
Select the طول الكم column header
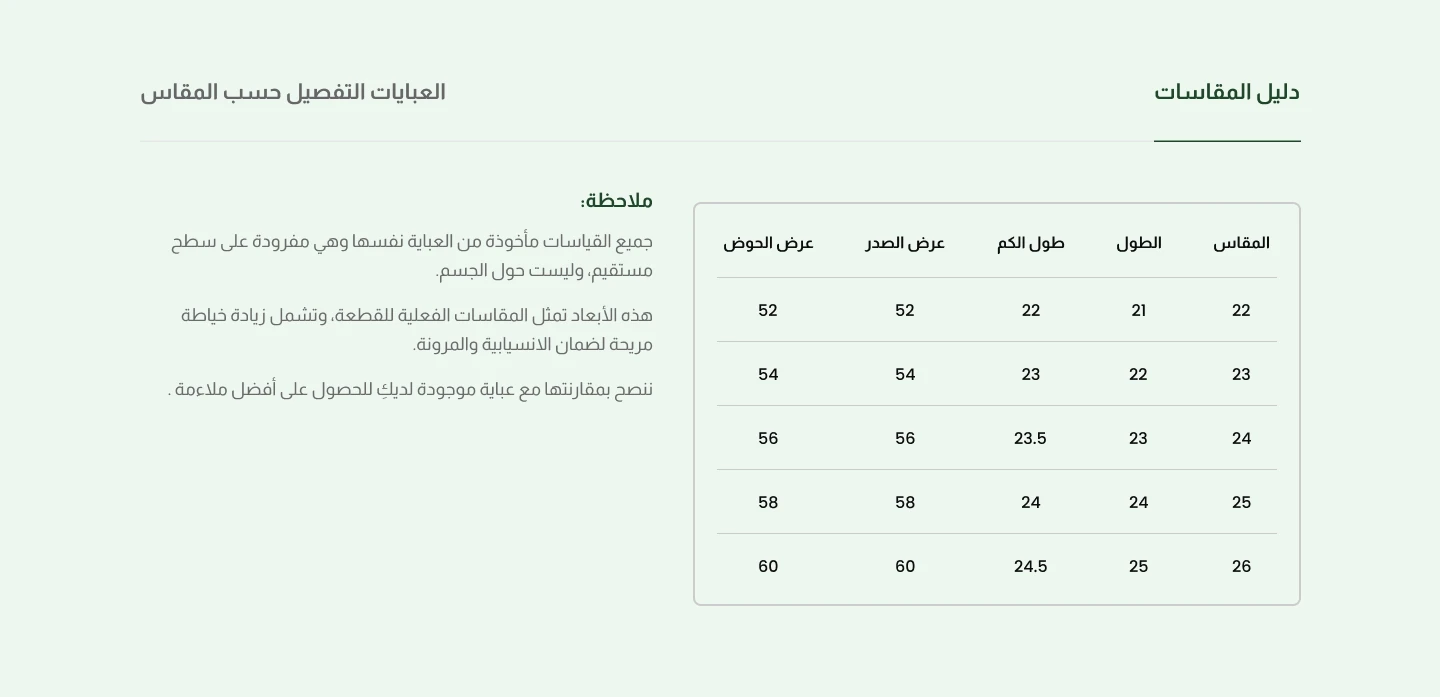pyautogui.click(x=1031, y=243)
